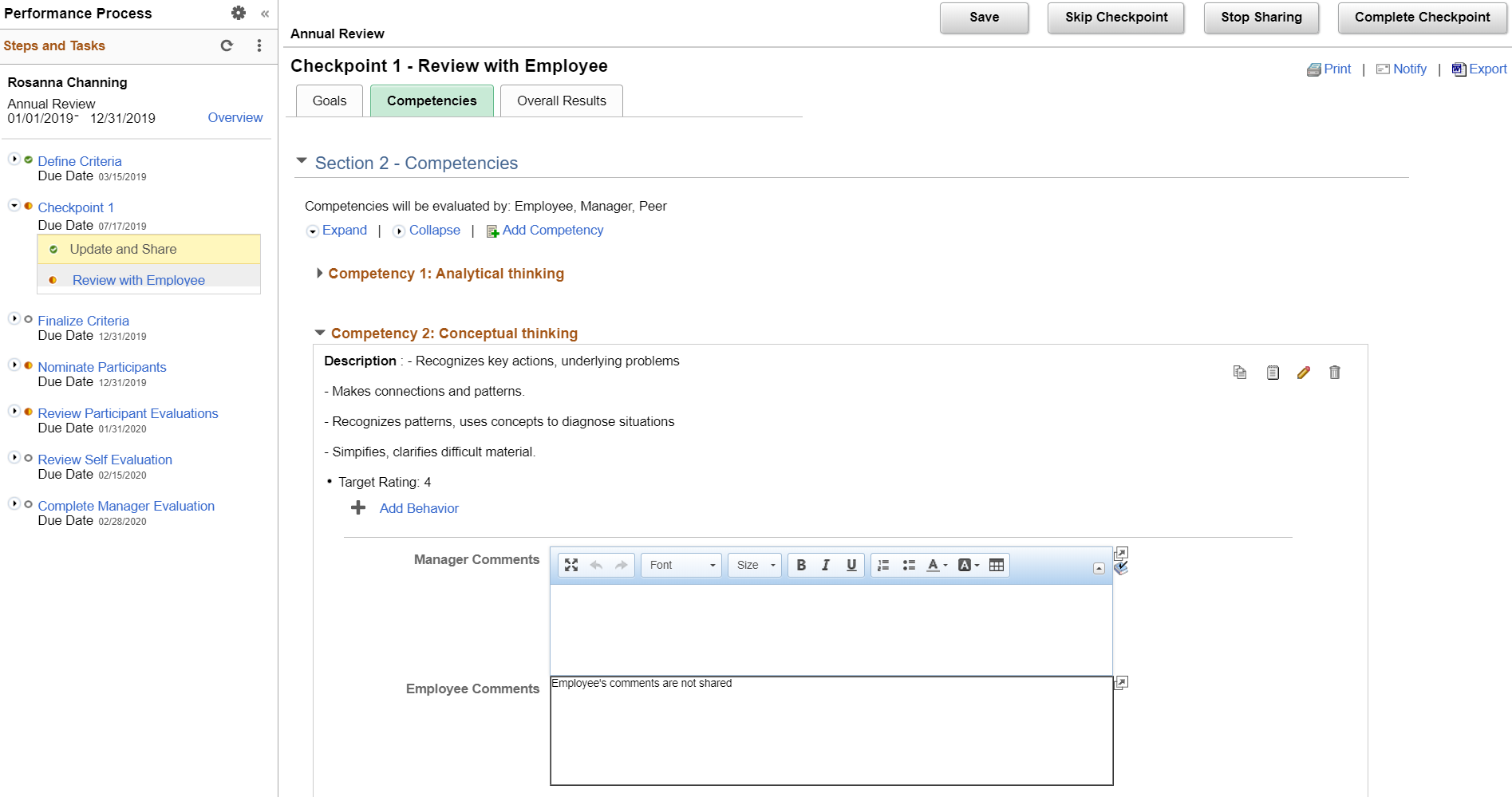Click the Save button
This screenshot has width=1512, height=797.
click(x=985, y=18)
